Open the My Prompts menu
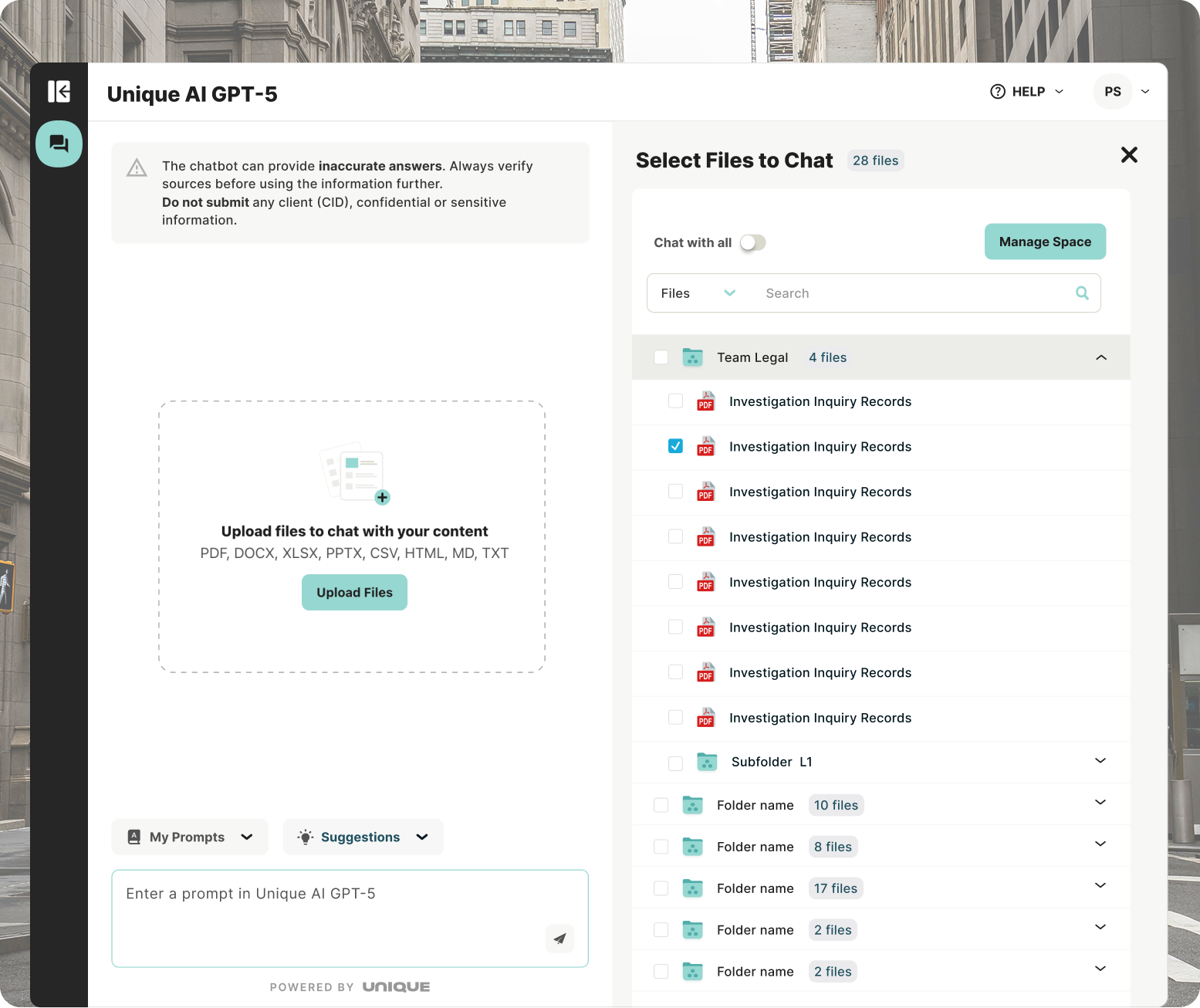Viewport: 1200px width, 1008px height. pos(190,837)
